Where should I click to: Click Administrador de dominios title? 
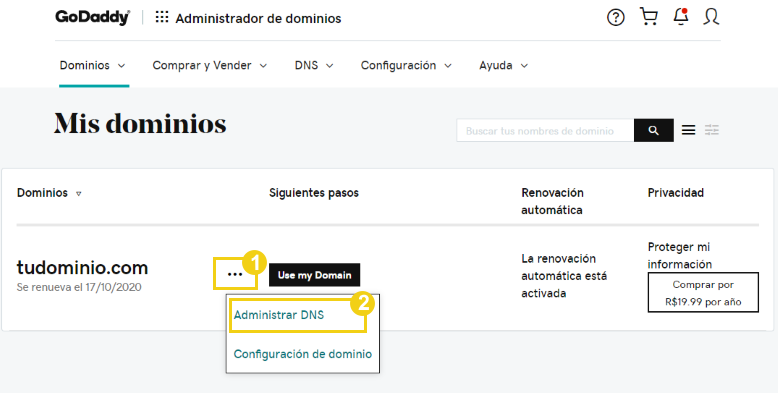(x=258, y=18)
